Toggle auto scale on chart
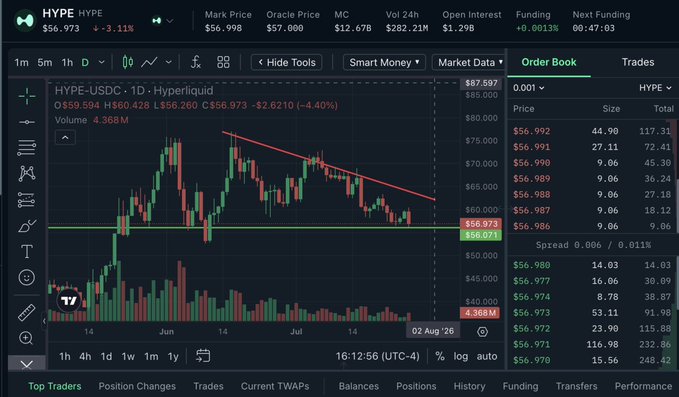This screenshot has width=679, height=397. [487, 356]
